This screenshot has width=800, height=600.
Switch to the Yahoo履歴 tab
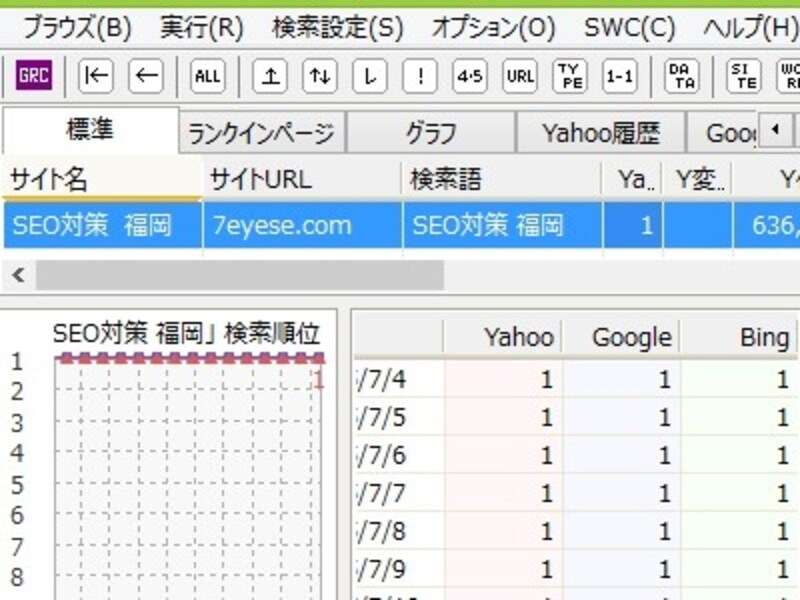click(601, 133)
